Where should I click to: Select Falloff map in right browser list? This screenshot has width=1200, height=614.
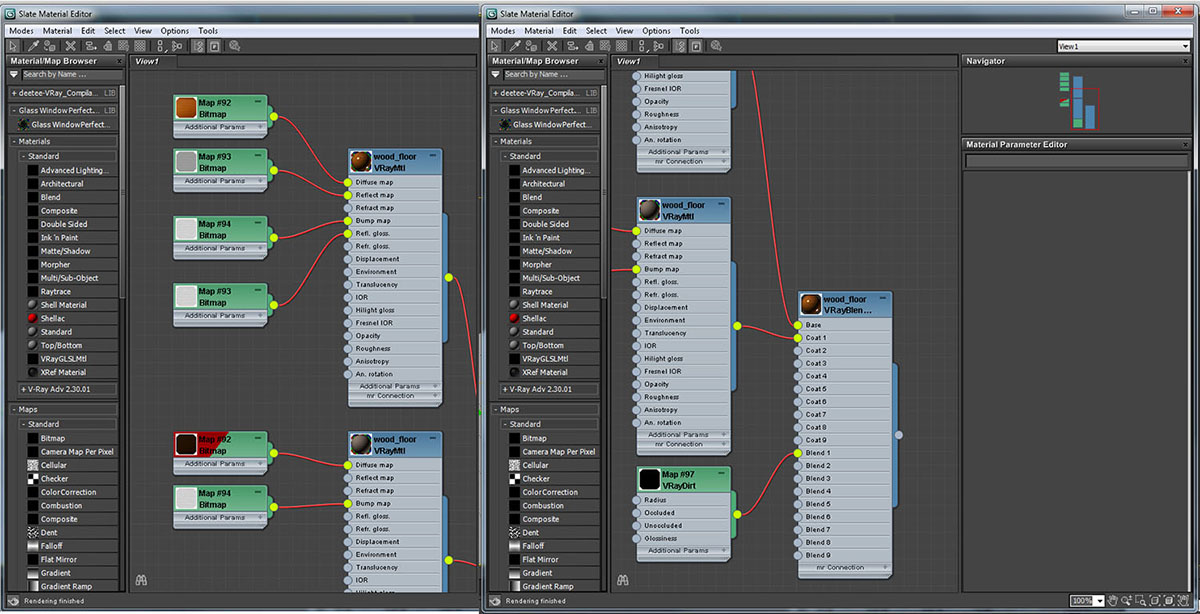tap(533, 546)
